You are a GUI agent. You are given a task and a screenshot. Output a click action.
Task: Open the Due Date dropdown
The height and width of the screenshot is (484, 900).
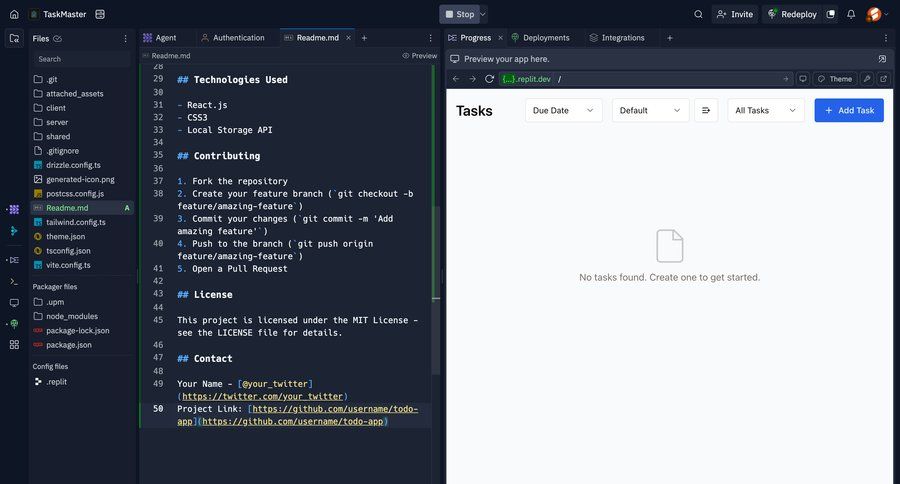tap(563, 110)
